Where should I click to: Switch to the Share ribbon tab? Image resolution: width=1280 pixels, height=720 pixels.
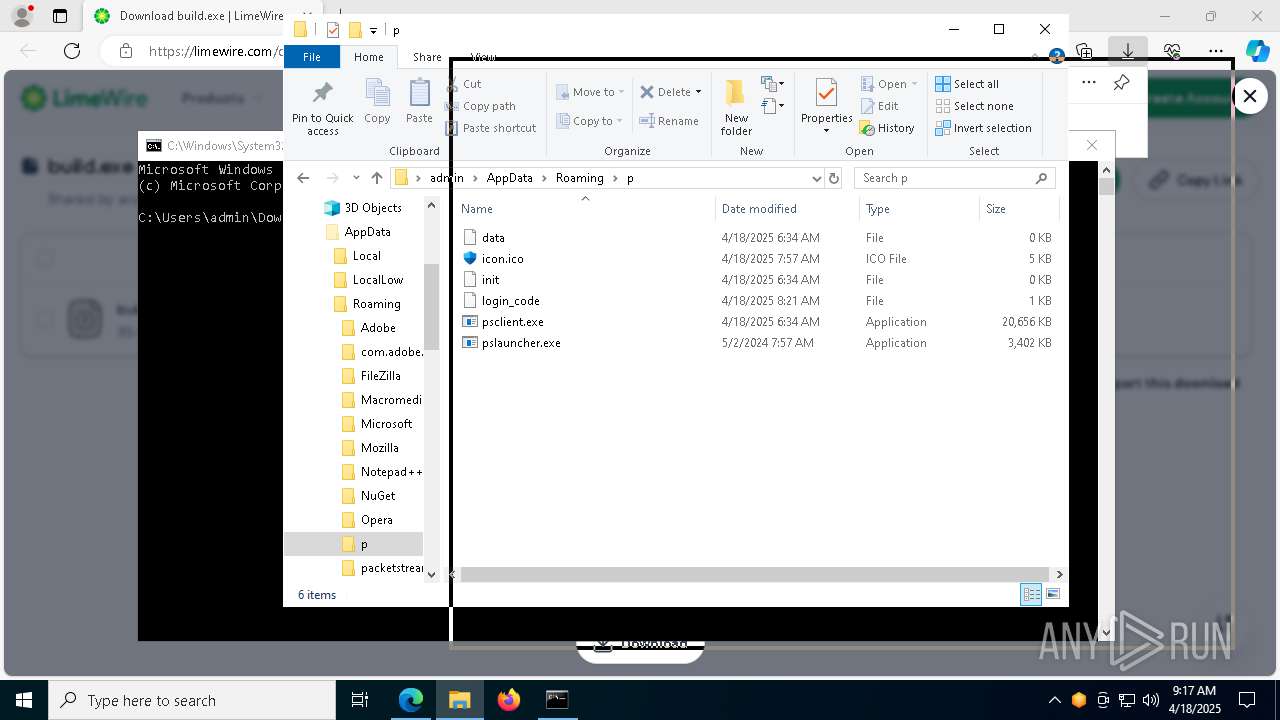(x=427, y=57)
